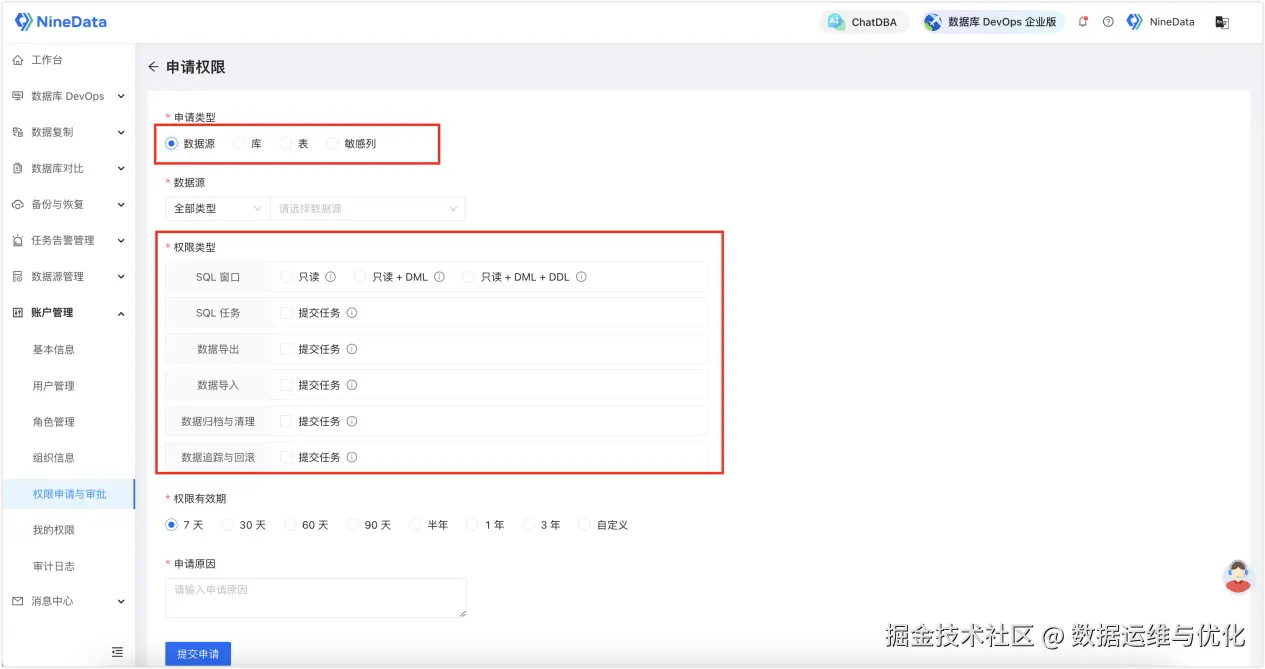1265x669 pixels.
Task: Click the 数据库 DevOps 企业版 badge
Action: pyautogui.click(x=992, y=22)
